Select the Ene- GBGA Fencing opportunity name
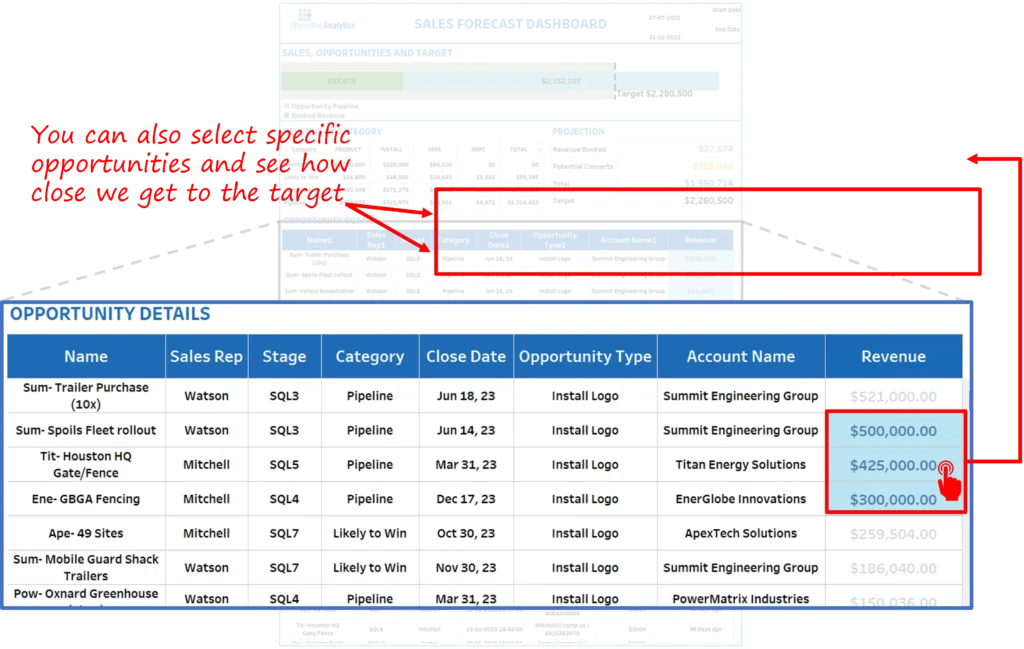This screenshot has width=1024, height=649. coord(86,499)
